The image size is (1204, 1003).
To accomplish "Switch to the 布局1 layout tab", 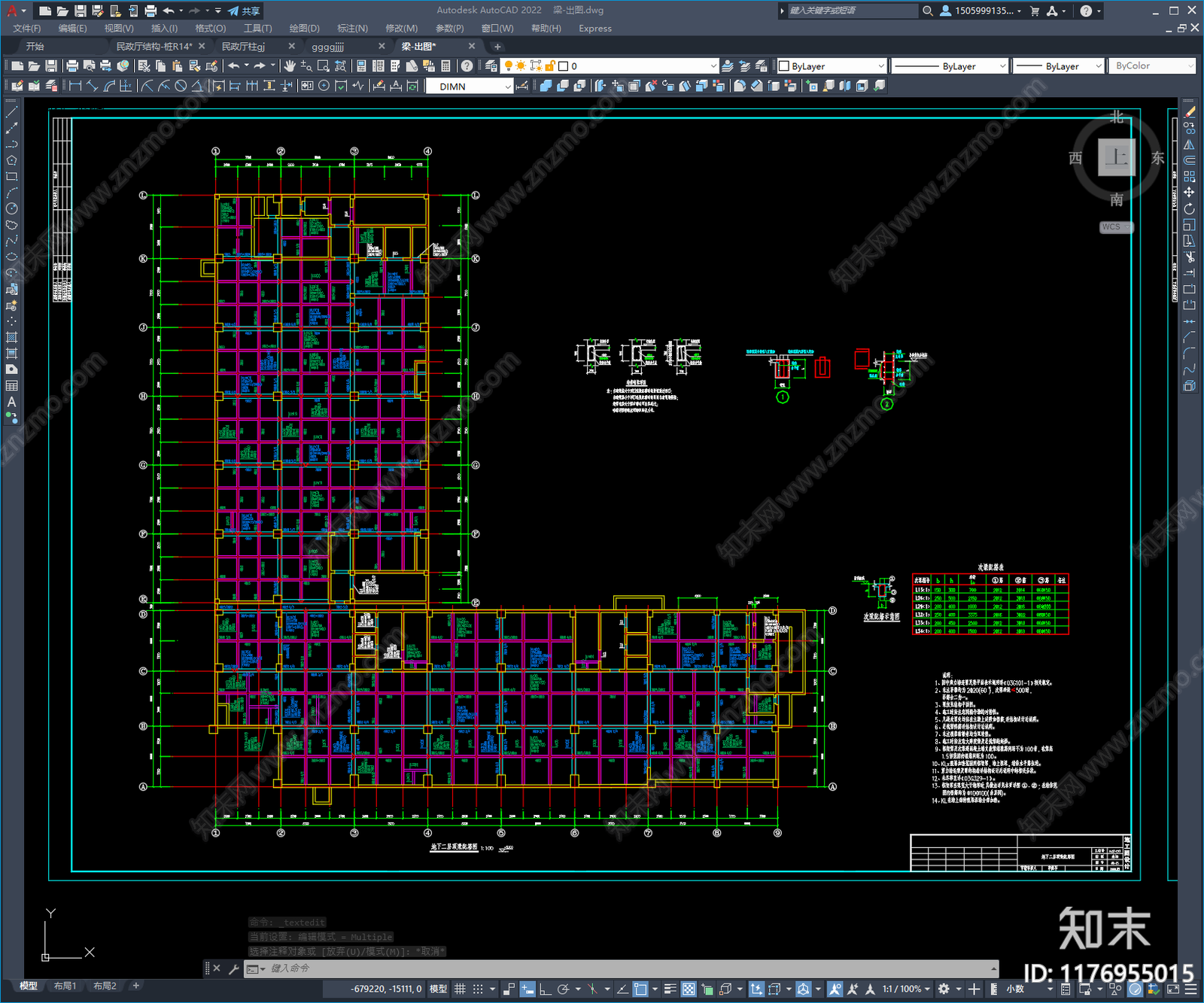I will click(65, 986).
